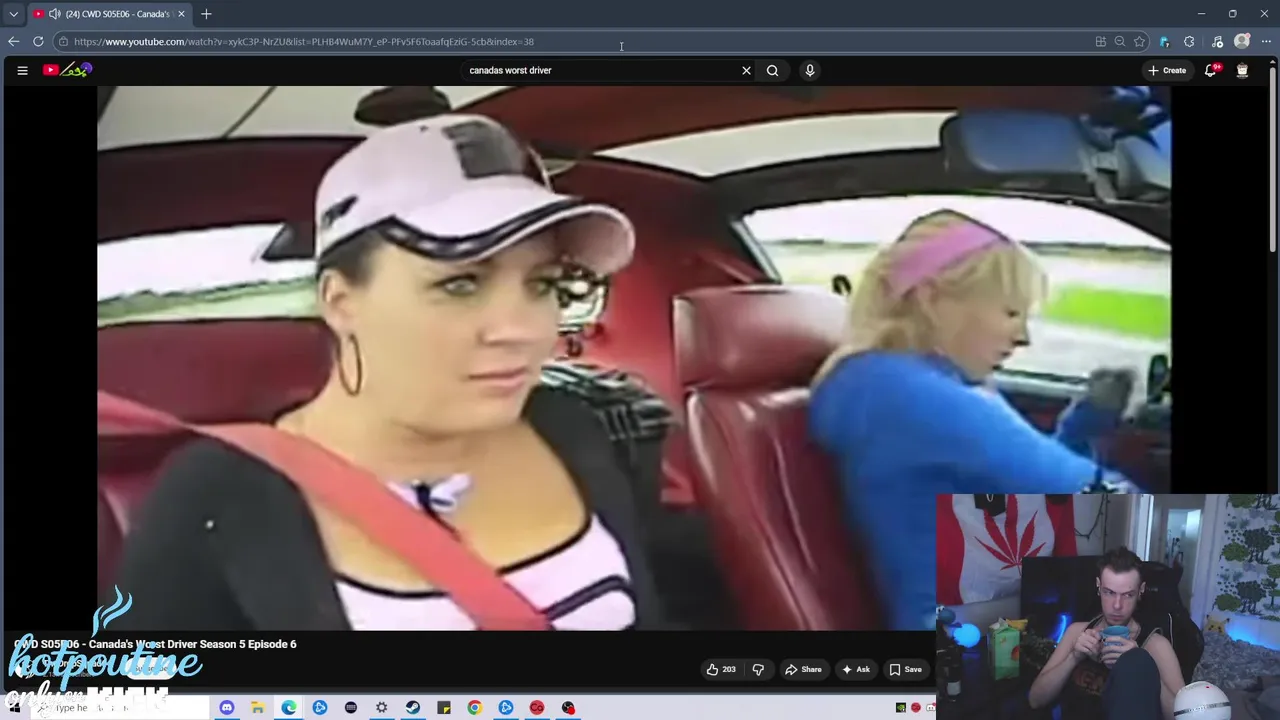Image resolution: width=1280 pixels, height=720 pixels.
Task: Ask about this video
Action: click(x=856, y=669)
